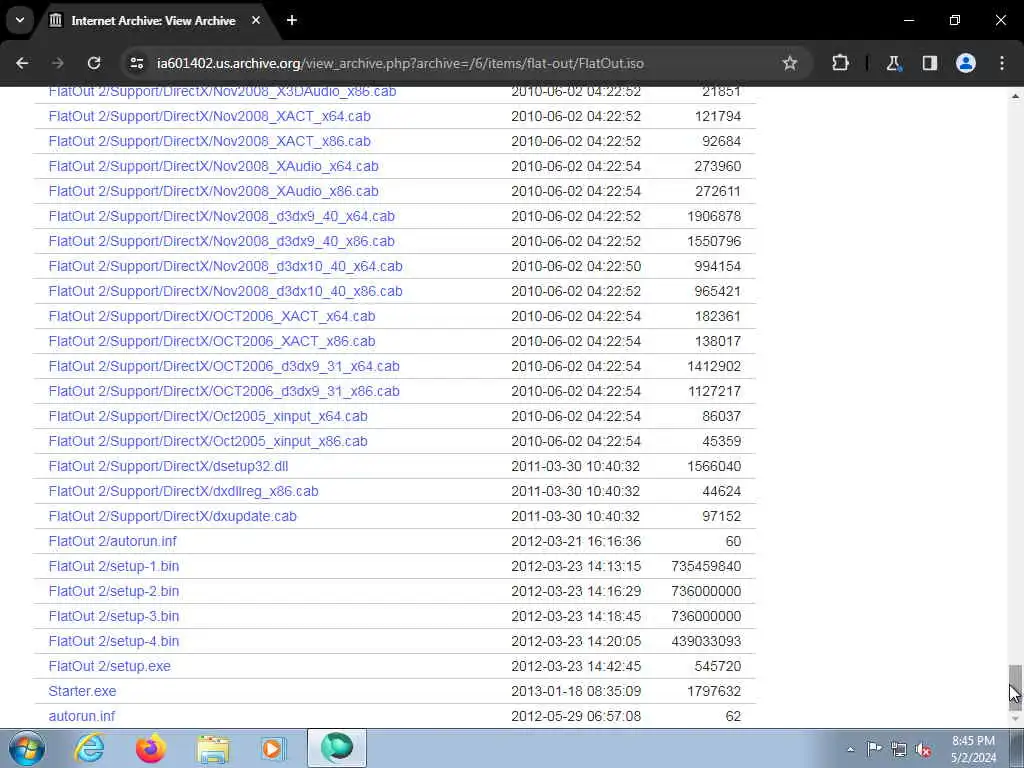This screenshot has width=1024, height=768.
Task: Open network status tray icon
Action: (x=899, y=749)
